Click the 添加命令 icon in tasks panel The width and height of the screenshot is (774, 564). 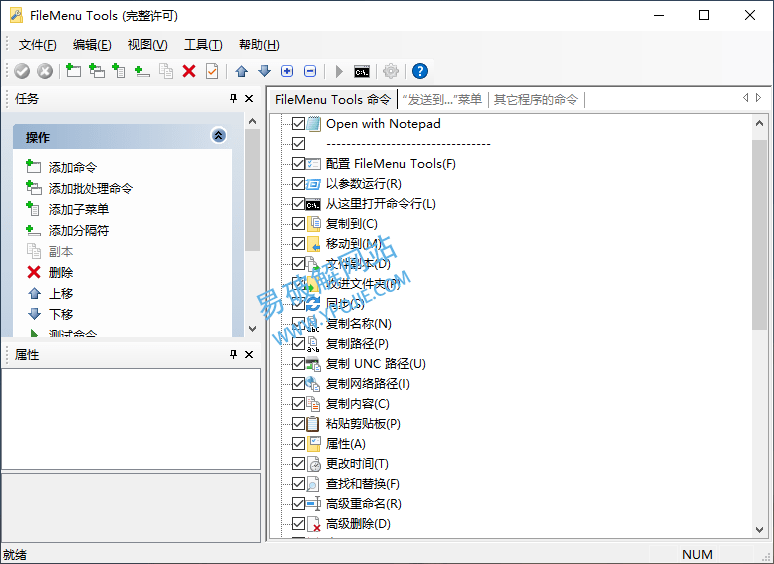[33, 166]
